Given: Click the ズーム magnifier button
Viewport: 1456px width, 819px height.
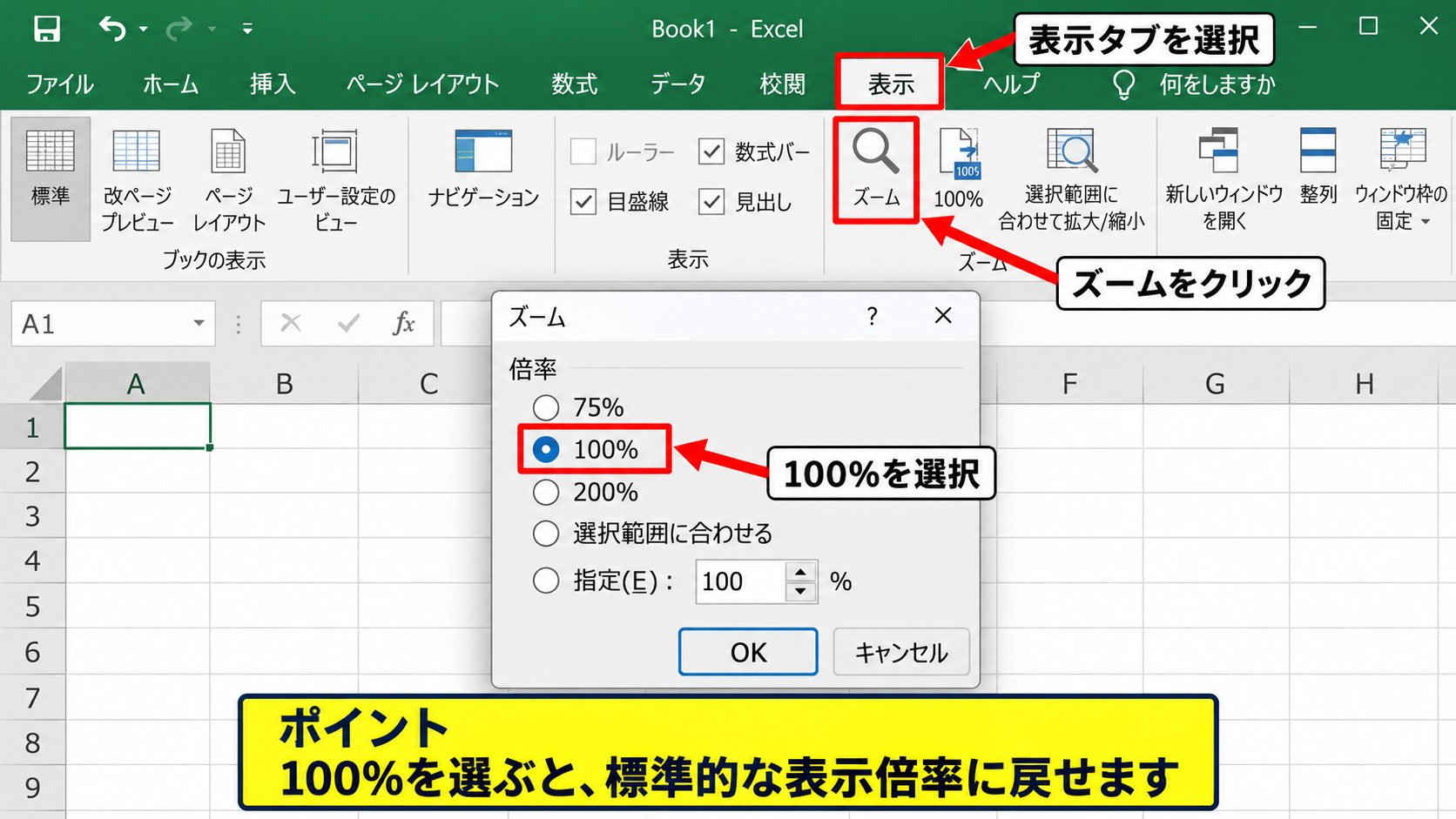Looking at the screenshot, I should tap(876, 170).
